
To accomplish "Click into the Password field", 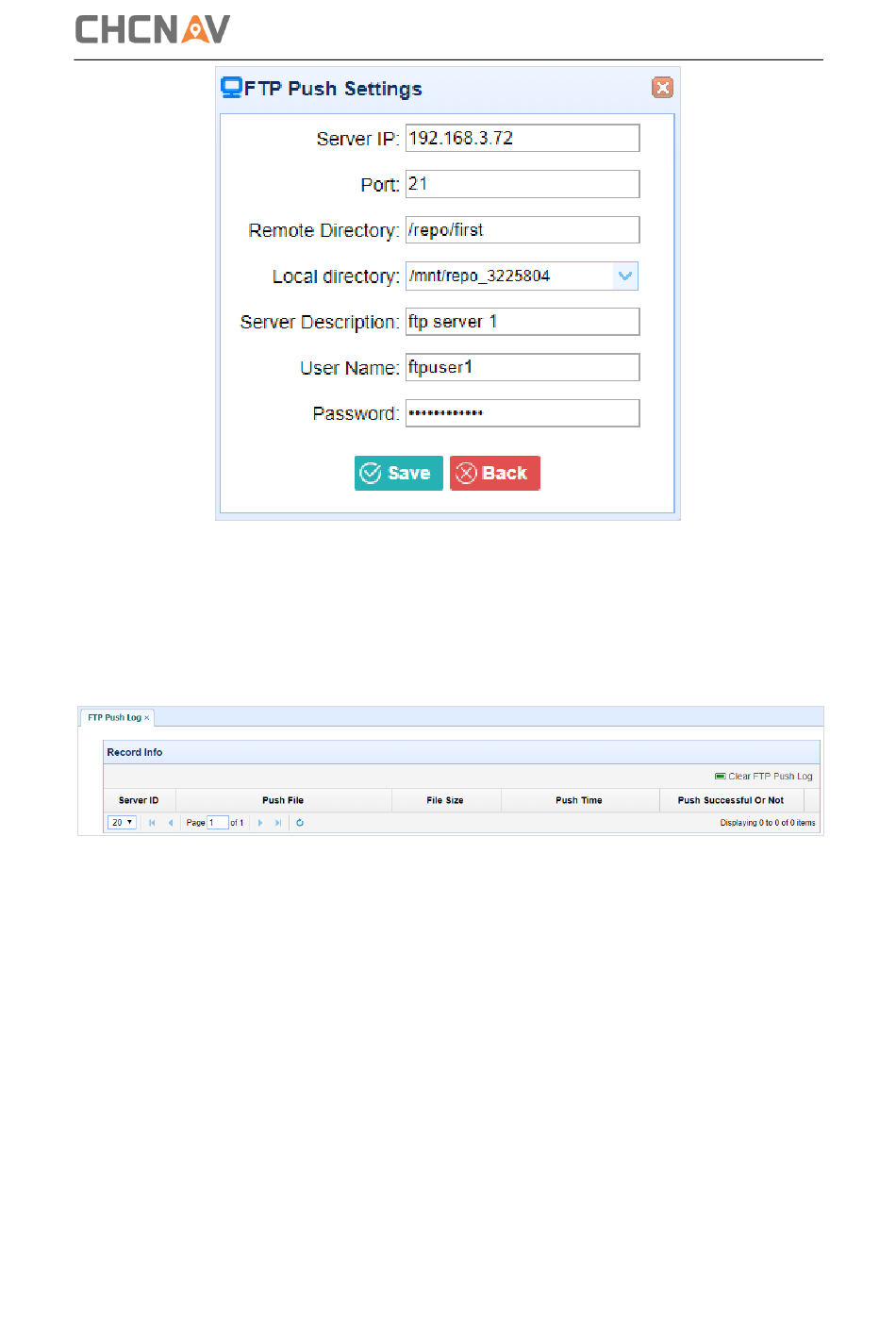I will [x=522, y=413].
